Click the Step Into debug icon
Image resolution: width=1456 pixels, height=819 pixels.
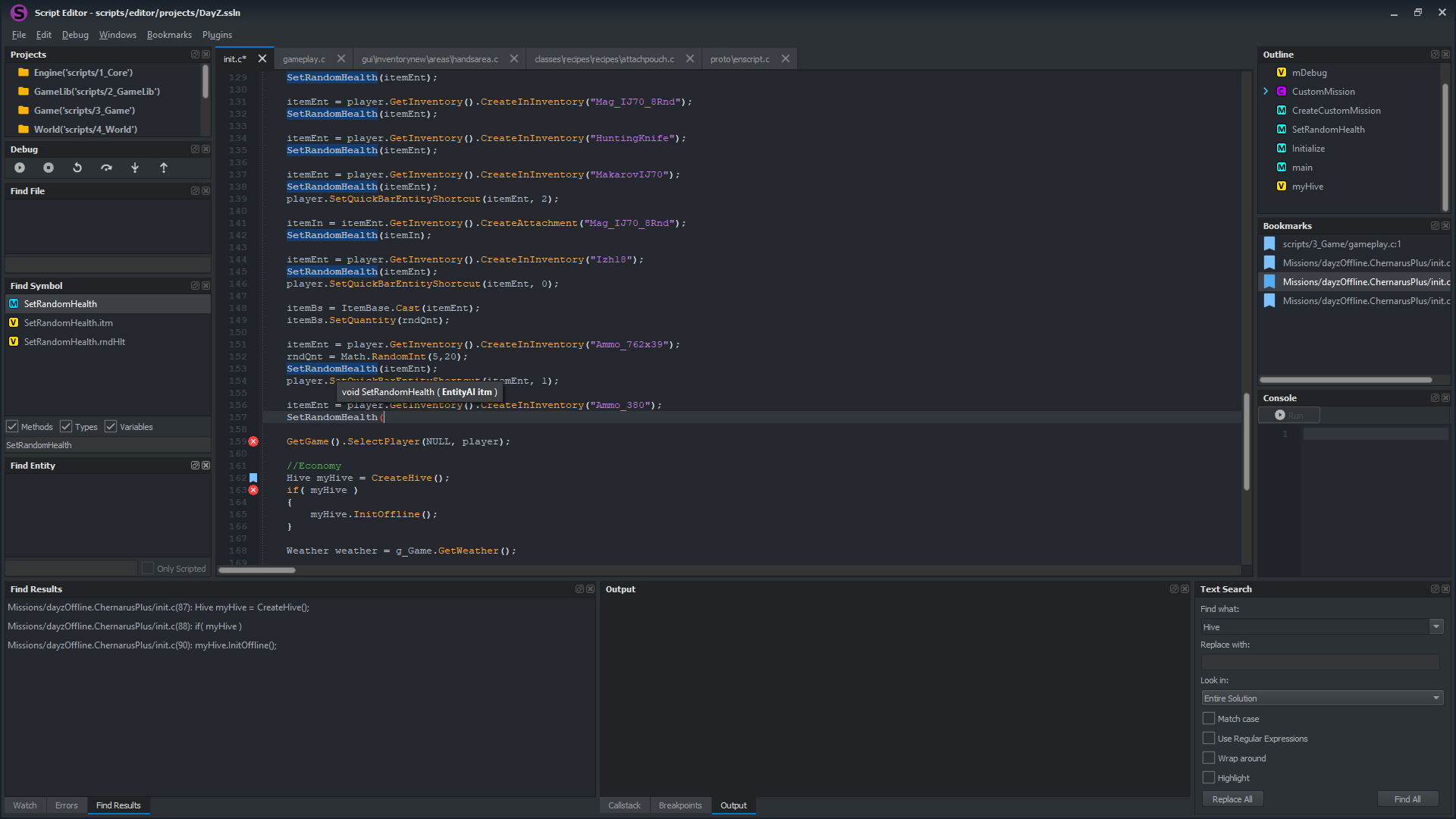click(135, 168)
